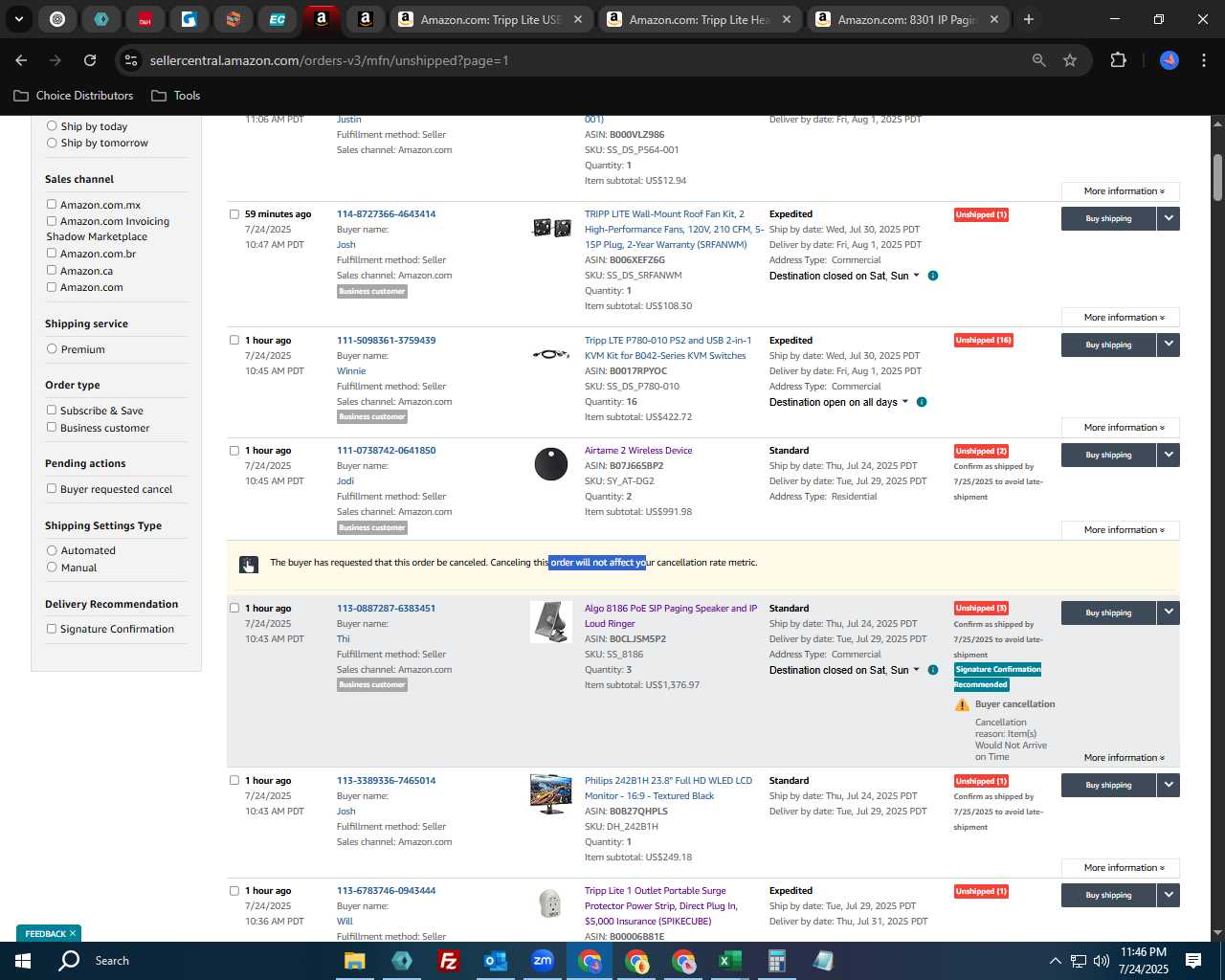The height and width of the screenshot is (980, 1225).
Task: Click the Buyer cancellation warning icon
Action: pyautogui.click(x=962, y=705)
